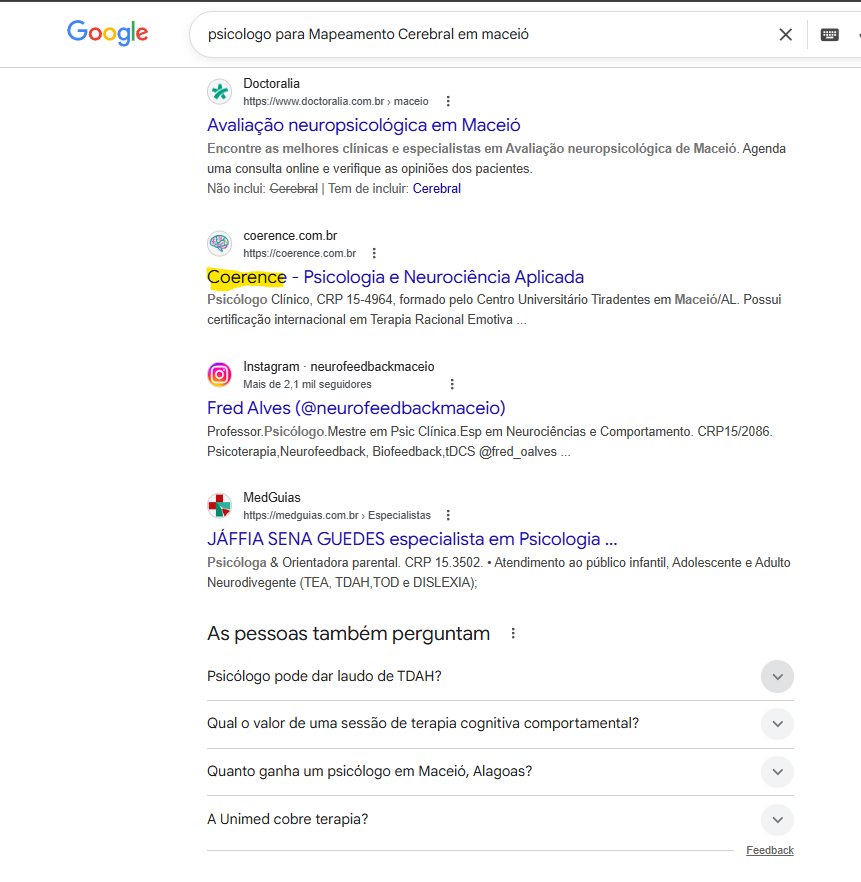Click the Feedback link
The height and width of the screenshot is (882, 861).
769,850
